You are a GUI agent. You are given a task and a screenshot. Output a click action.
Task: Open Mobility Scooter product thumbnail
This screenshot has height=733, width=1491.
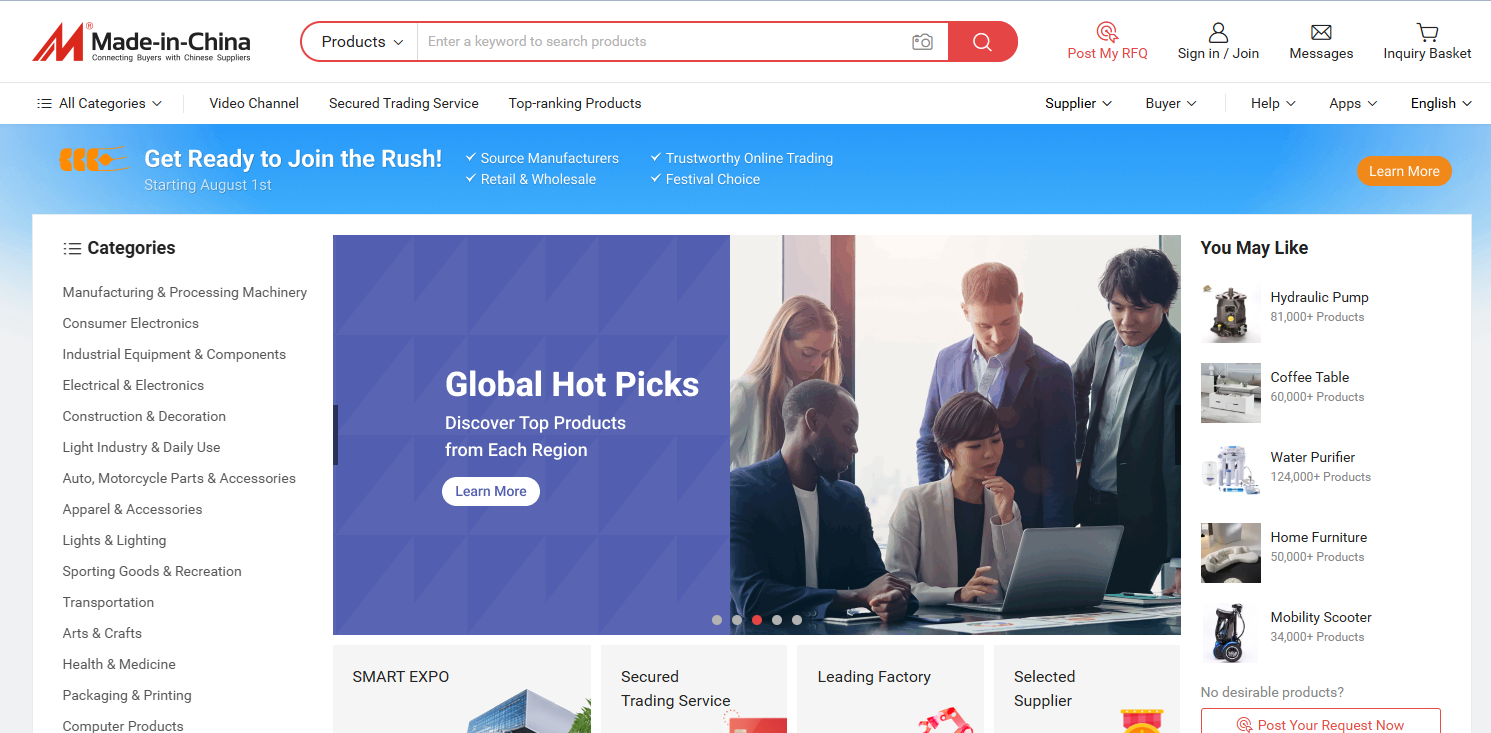(x=1231, y=633)
